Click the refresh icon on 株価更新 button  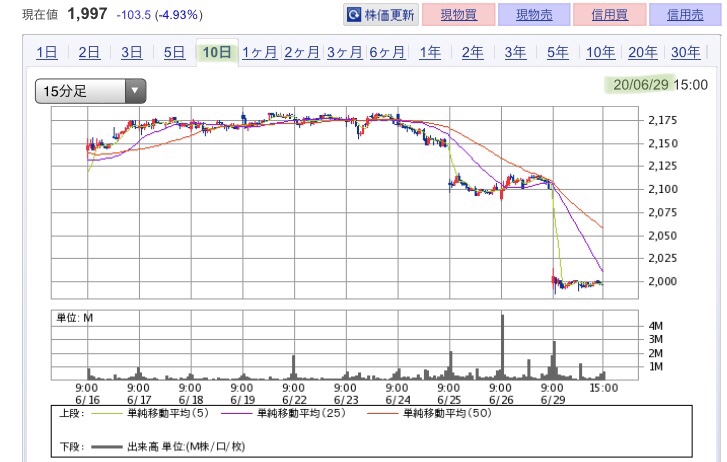pyautogui.click(x=354, y=15)
